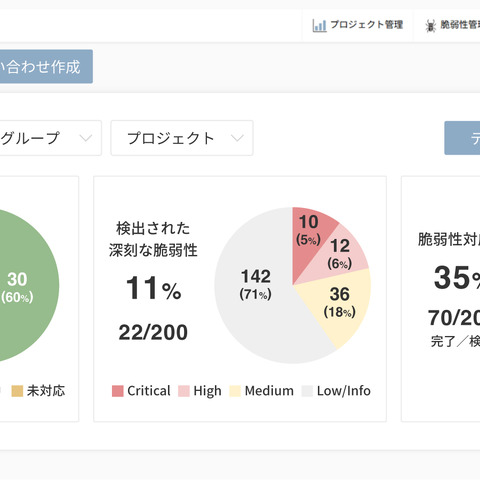Click the chevron in プロジェクト dropdown
480x480 pixels.
coord(237,138)
